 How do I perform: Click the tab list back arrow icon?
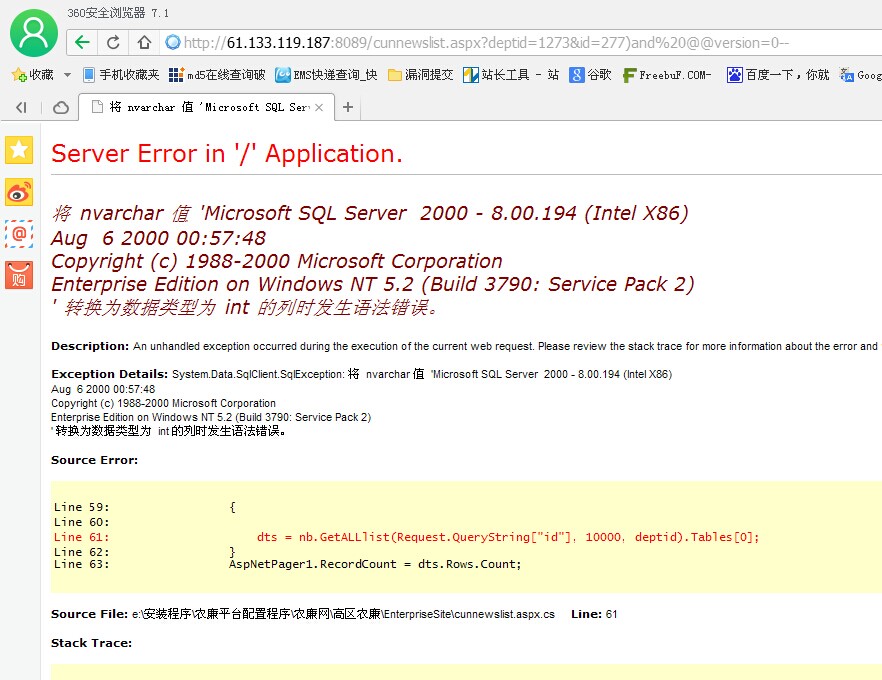(21, 107)
